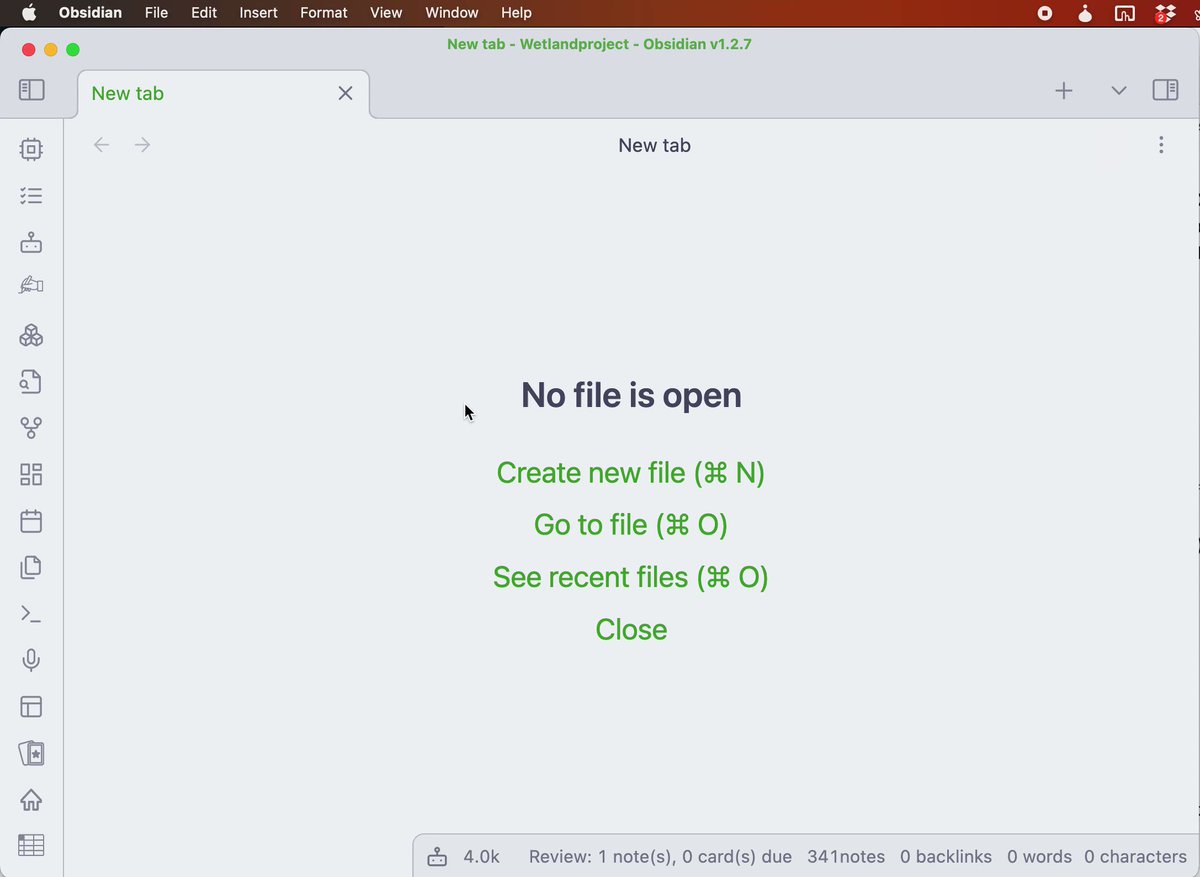
Task: Select the New tab tab label
Action: tap(127, 93)
